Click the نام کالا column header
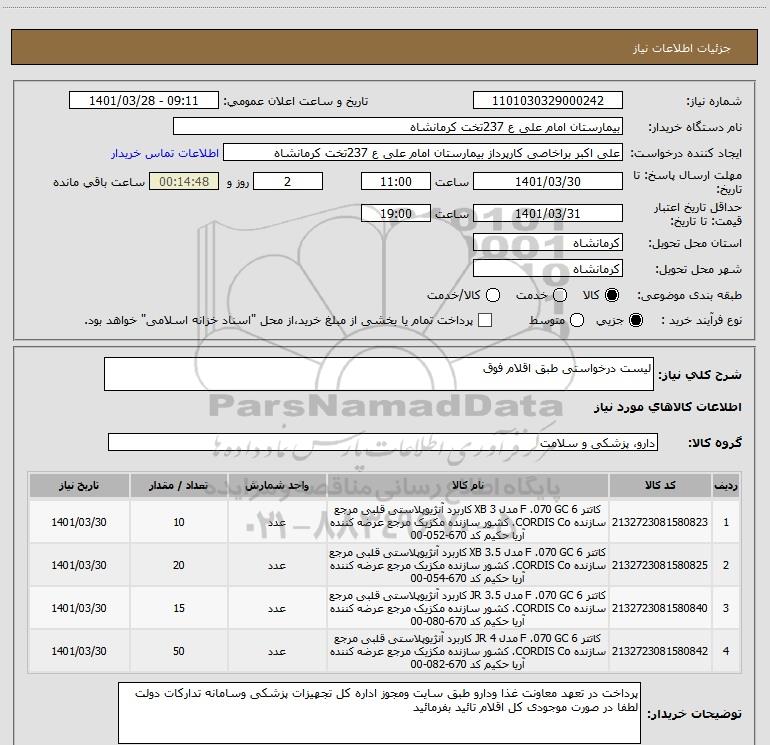This screenshot has height=745, width=770. click(468, 486)
